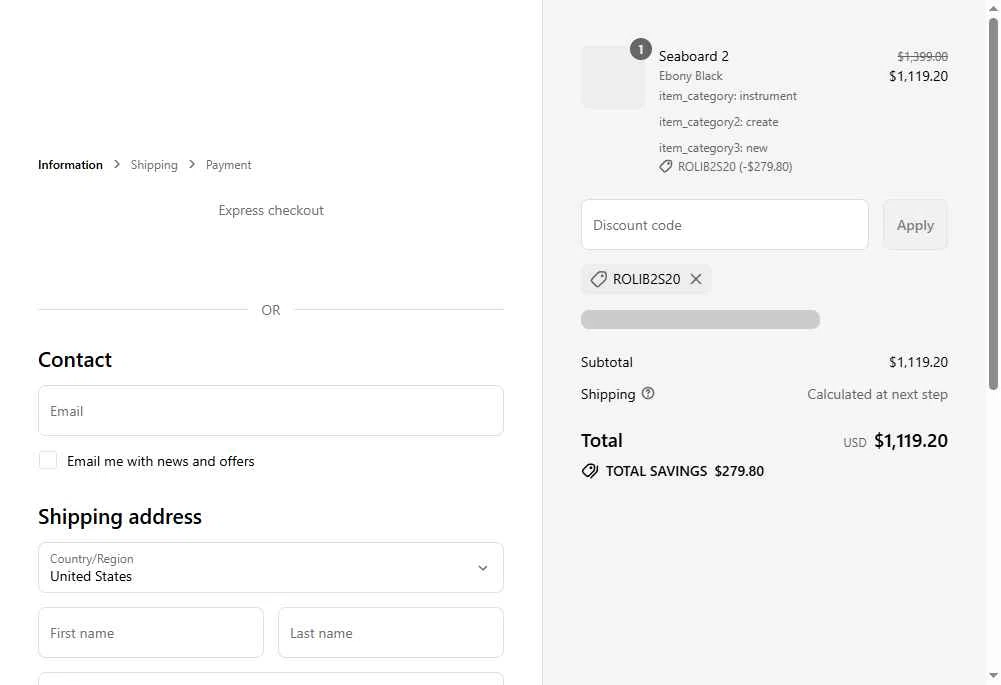Go to Information breadcrumb step

click(70, 165)
